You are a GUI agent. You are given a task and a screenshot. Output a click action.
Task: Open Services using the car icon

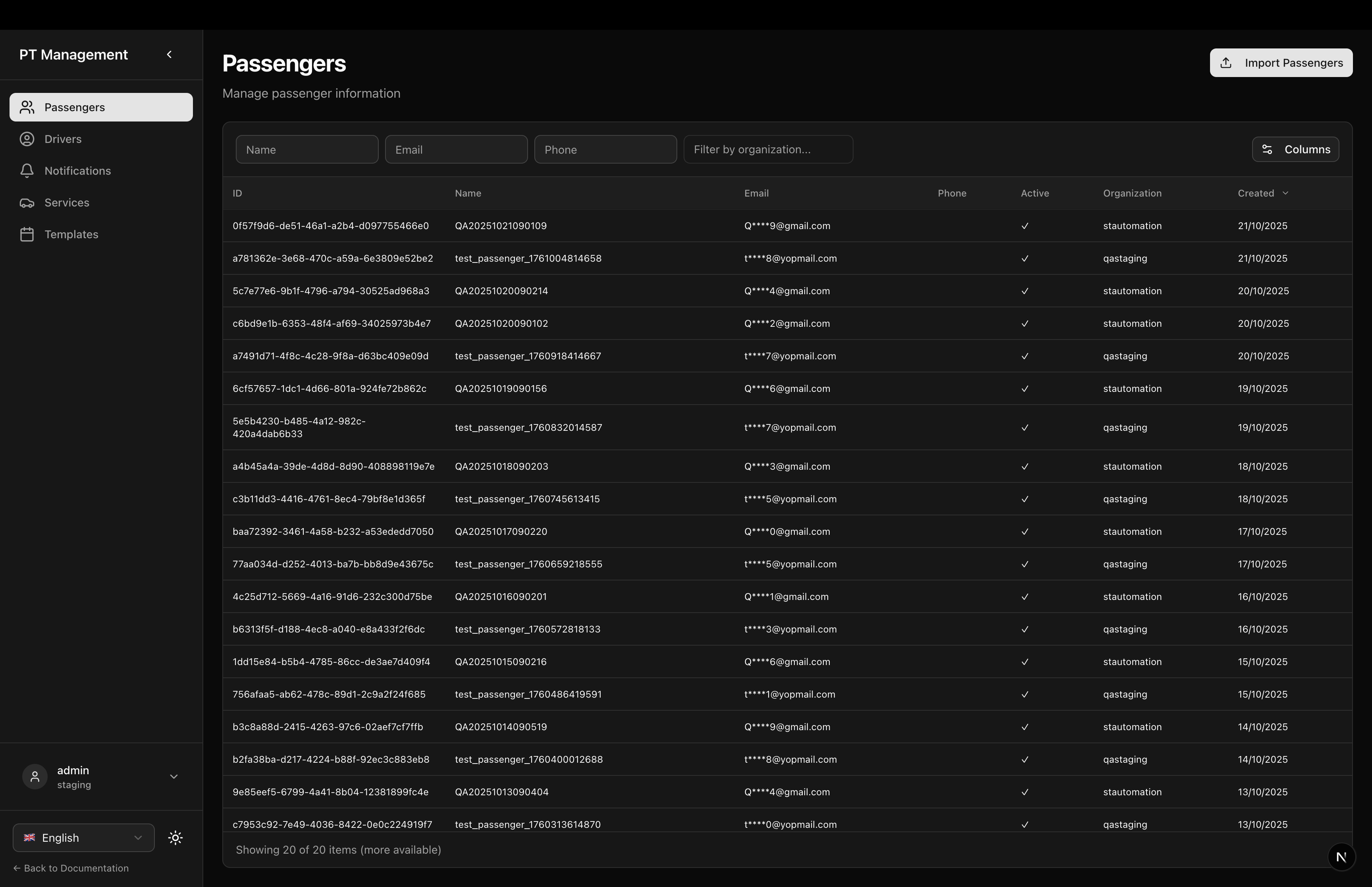click(x=27, y=202)
